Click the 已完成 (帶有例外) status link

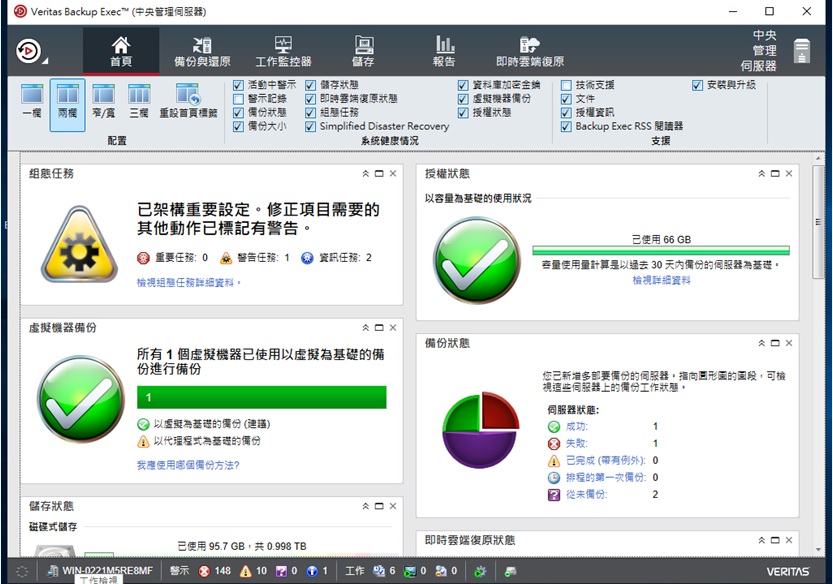click(606, 461)
